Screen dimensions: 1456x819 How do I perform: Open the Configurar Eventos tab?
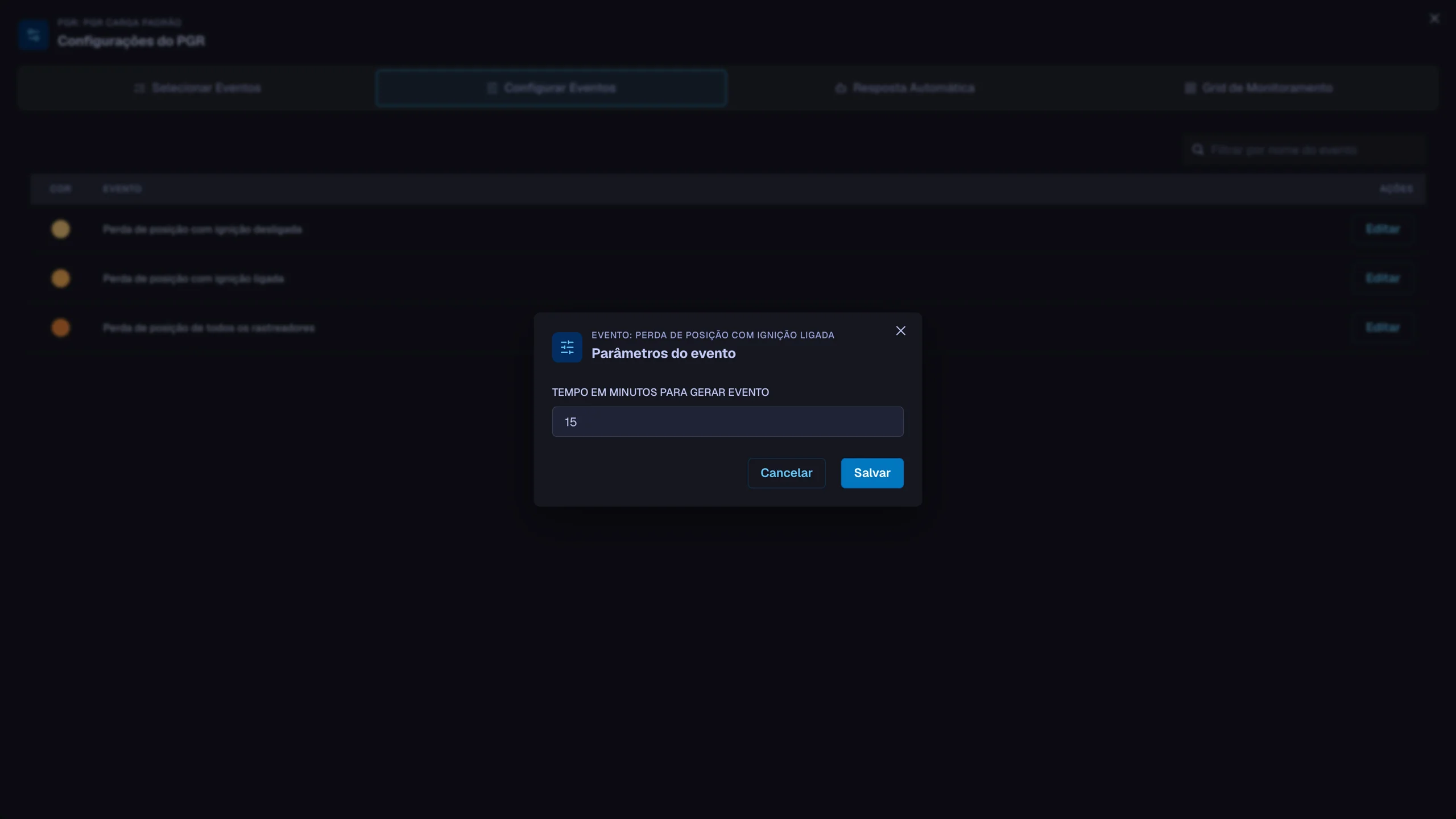click(x=551, y=88)
